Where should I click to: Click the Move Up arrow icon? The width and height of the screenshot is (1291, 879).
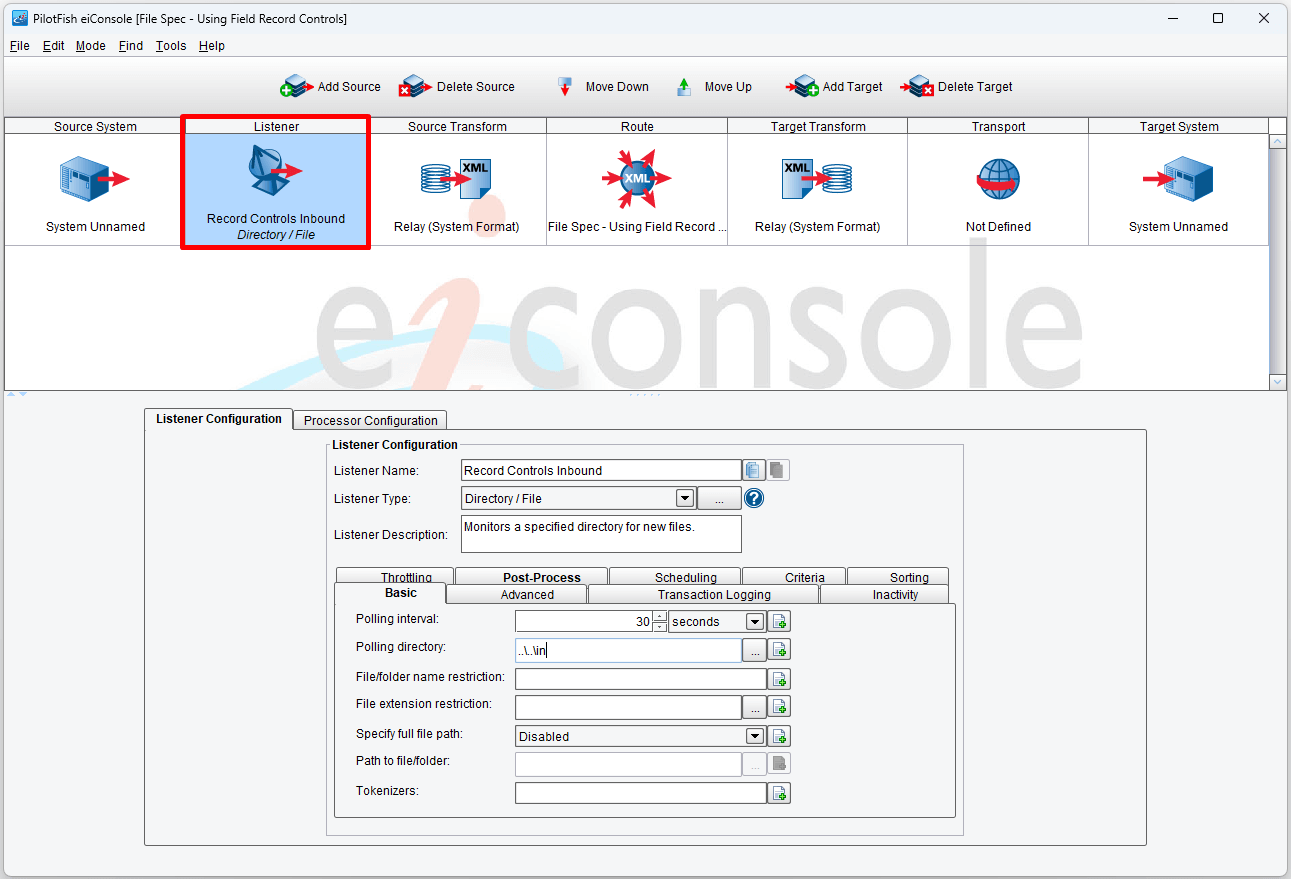(x=684, y=87)
